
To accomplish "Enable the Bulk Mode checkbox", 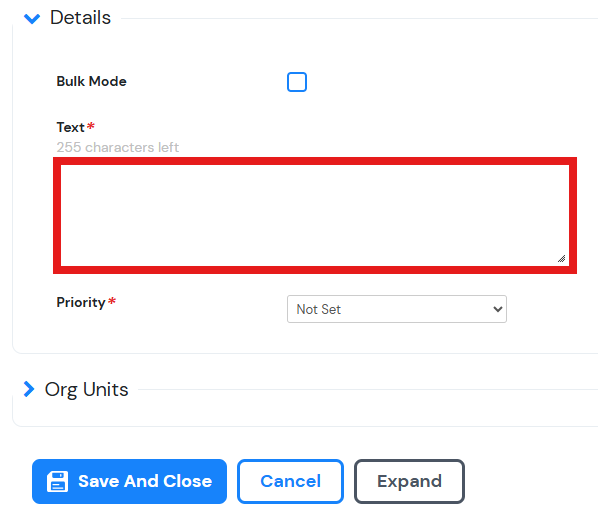I will (297, 82).
